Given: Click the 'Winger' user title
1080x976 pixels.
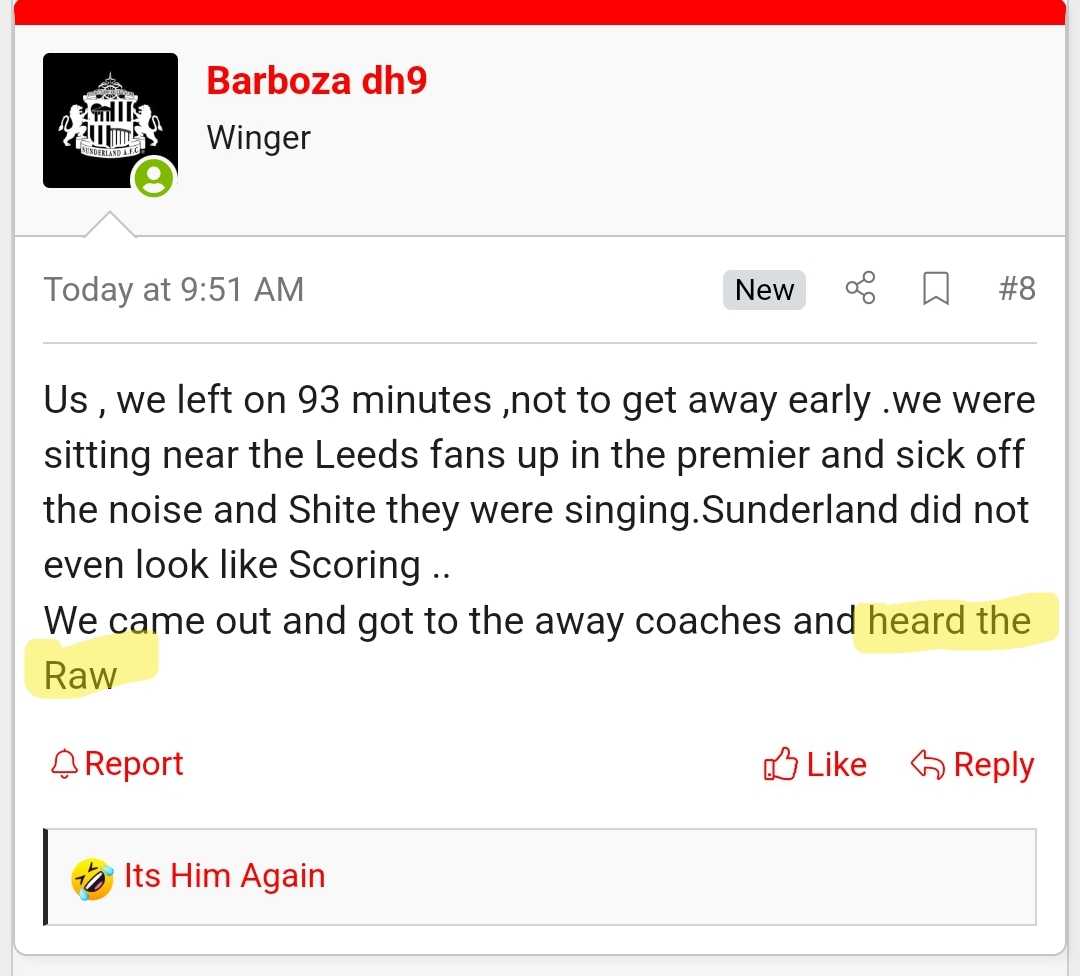Looking at the screenshot, I should point(258,138).
